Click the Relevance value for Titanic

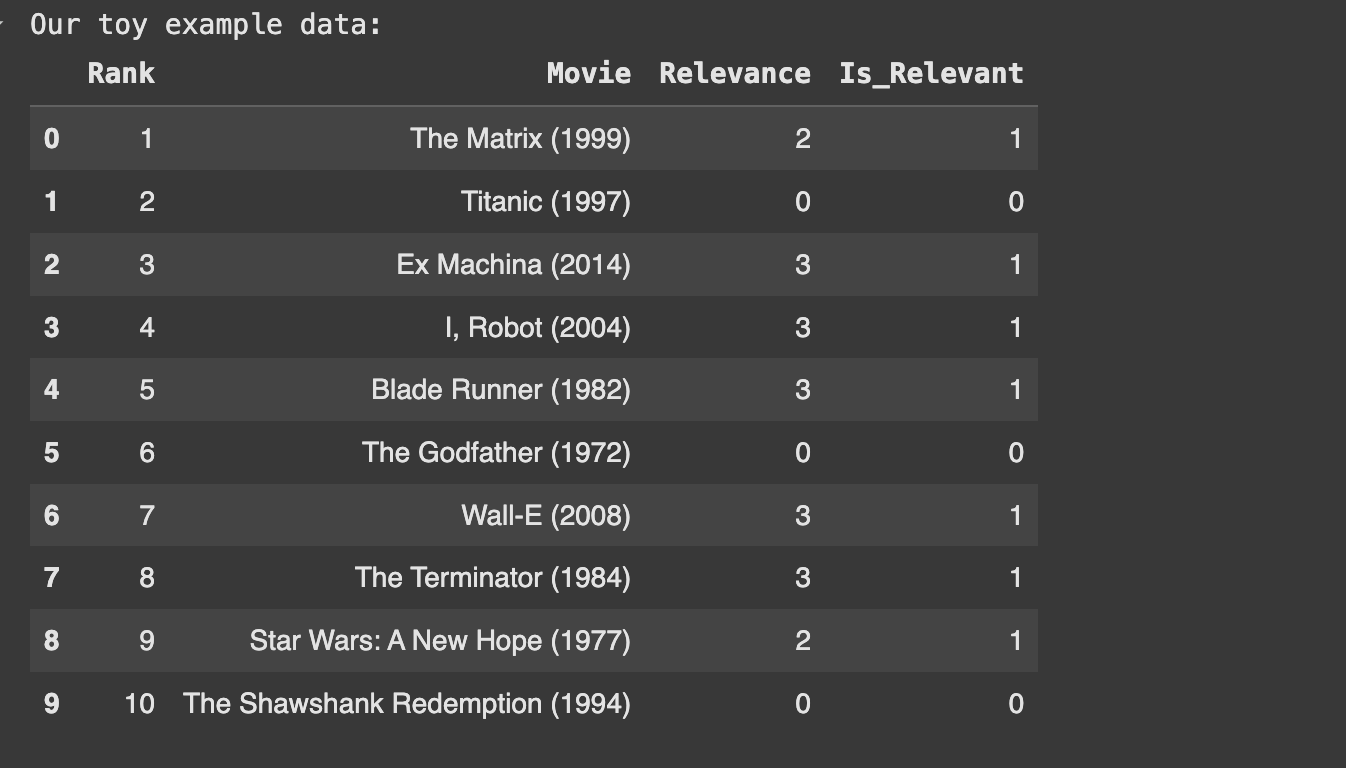pos(802,201)
